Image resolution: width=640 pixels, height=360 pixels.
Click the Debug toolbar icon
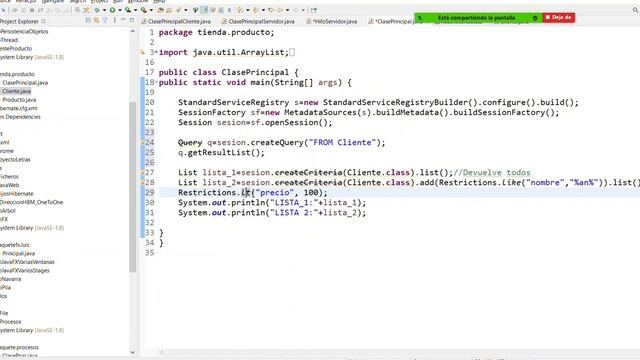point(97,10)
